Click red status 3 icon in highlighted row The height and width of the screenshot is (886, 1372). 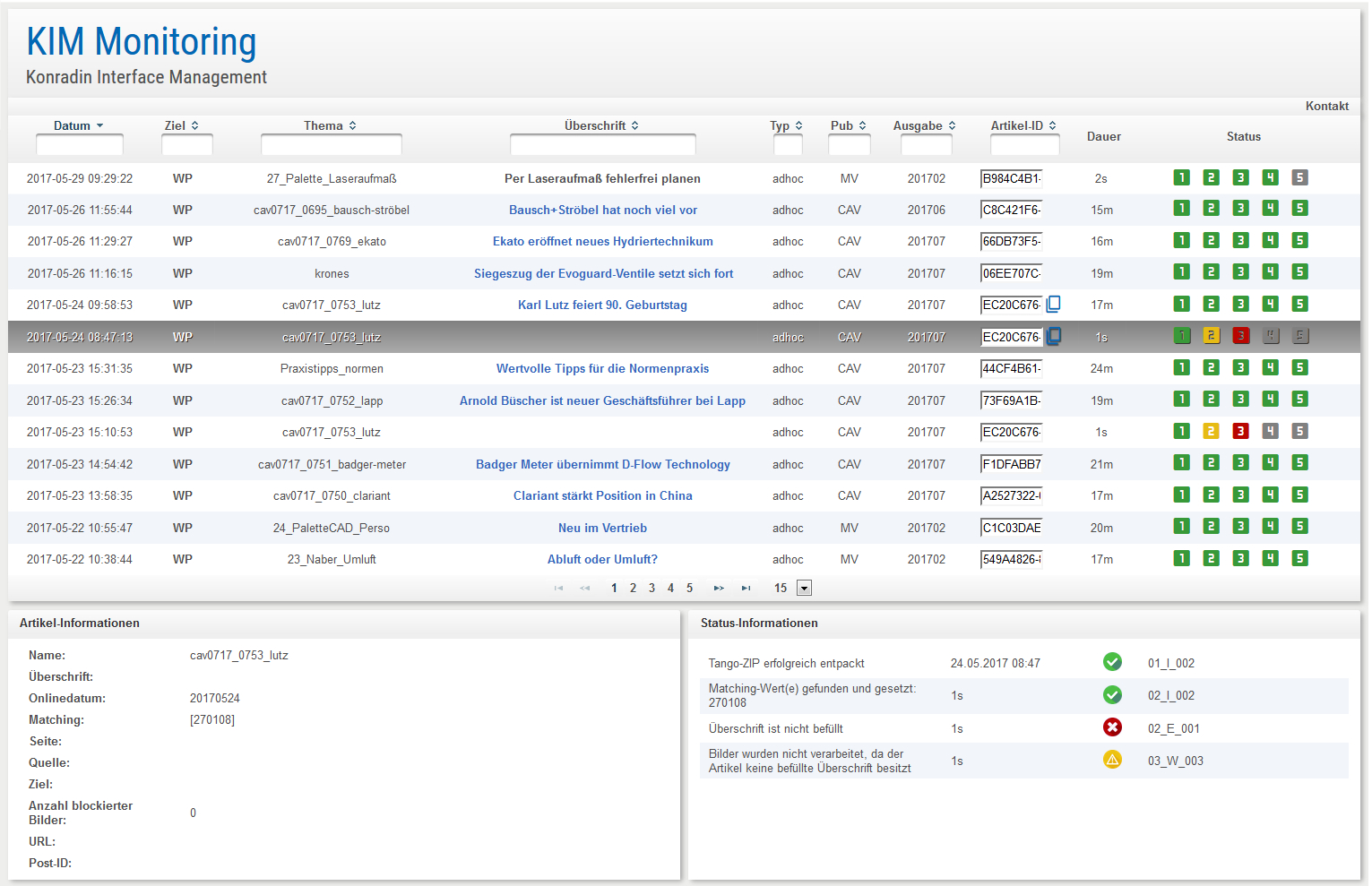click(1240, 336)
